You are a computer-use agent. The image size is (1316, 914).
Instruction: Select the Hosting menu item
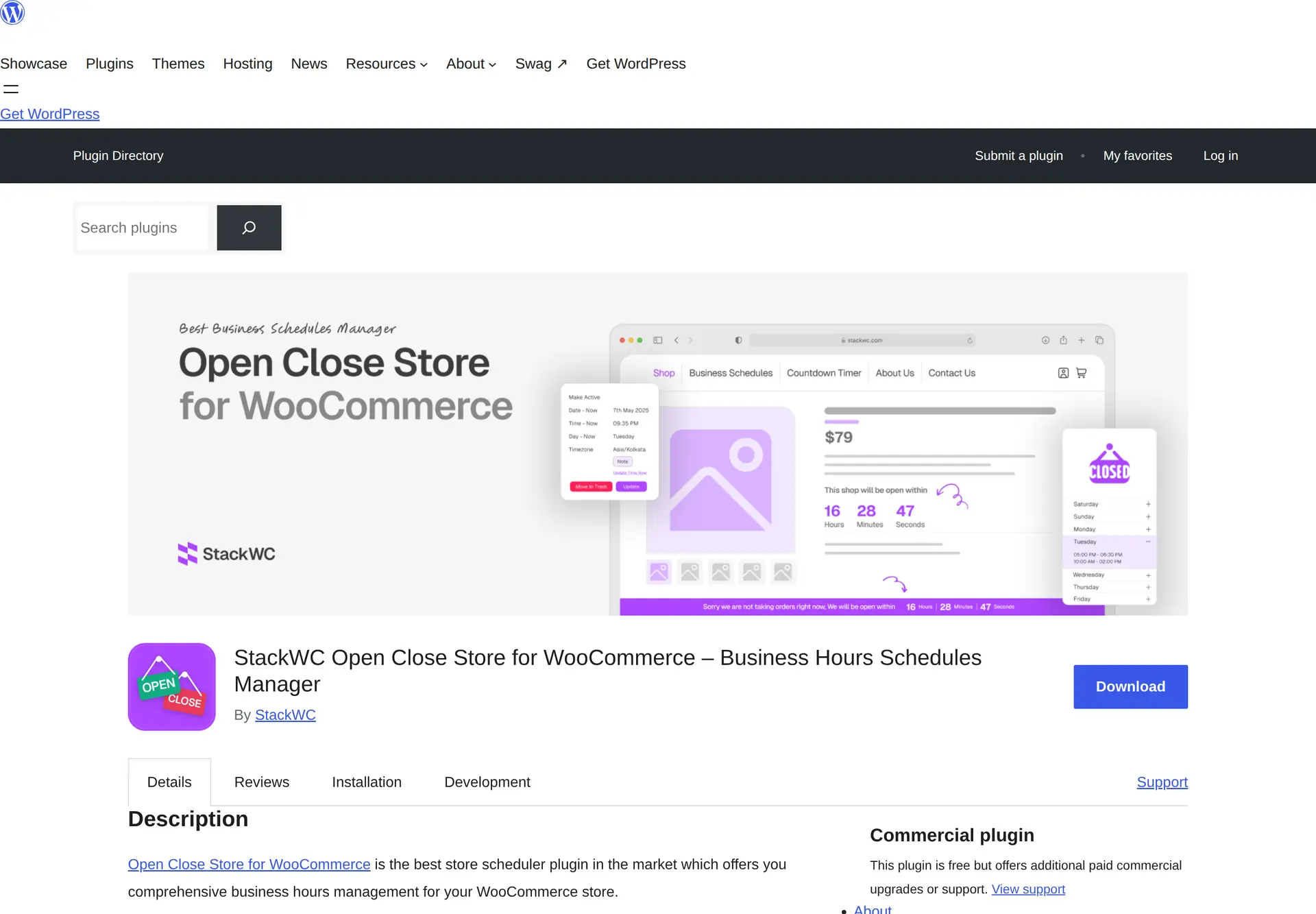coord(247,64)
